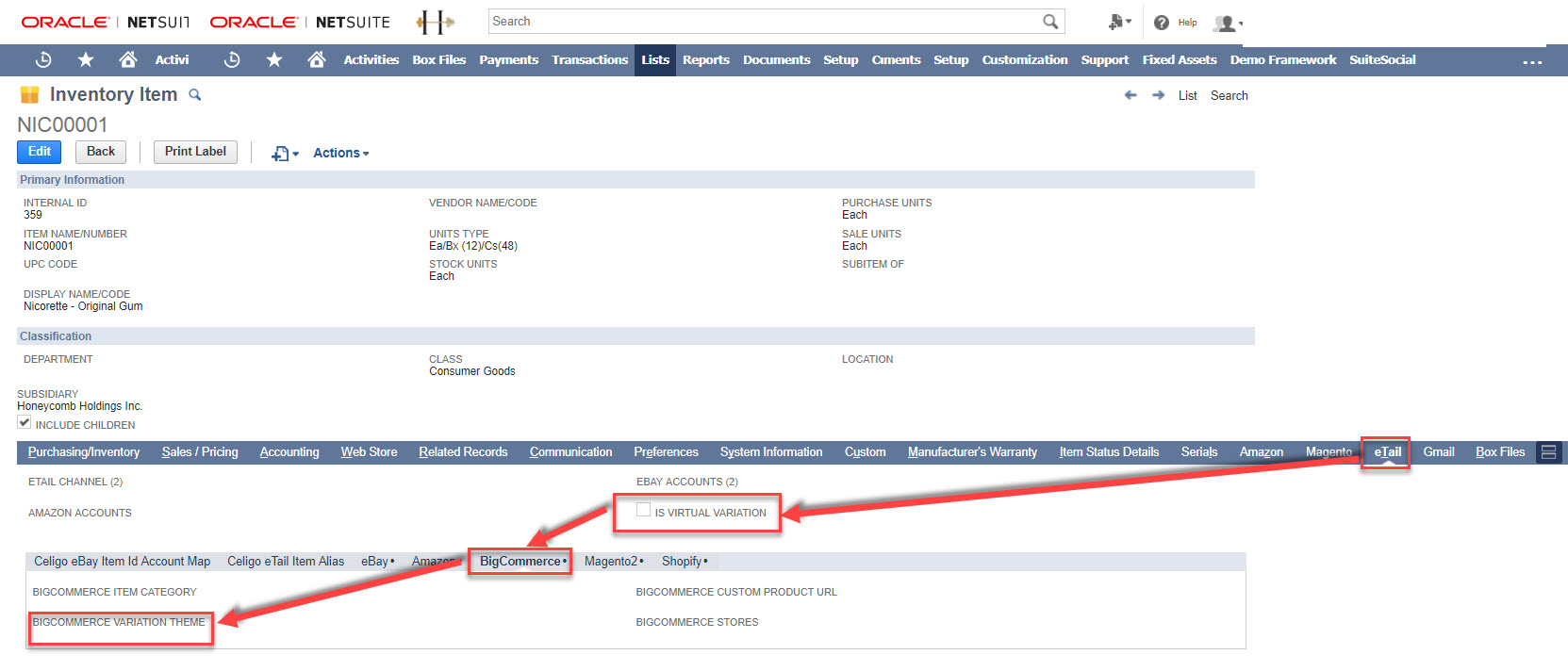Screen dimensions: 1568x671
Task: Click the Back button
Action: pyautogui.click(x=101, y=152)
